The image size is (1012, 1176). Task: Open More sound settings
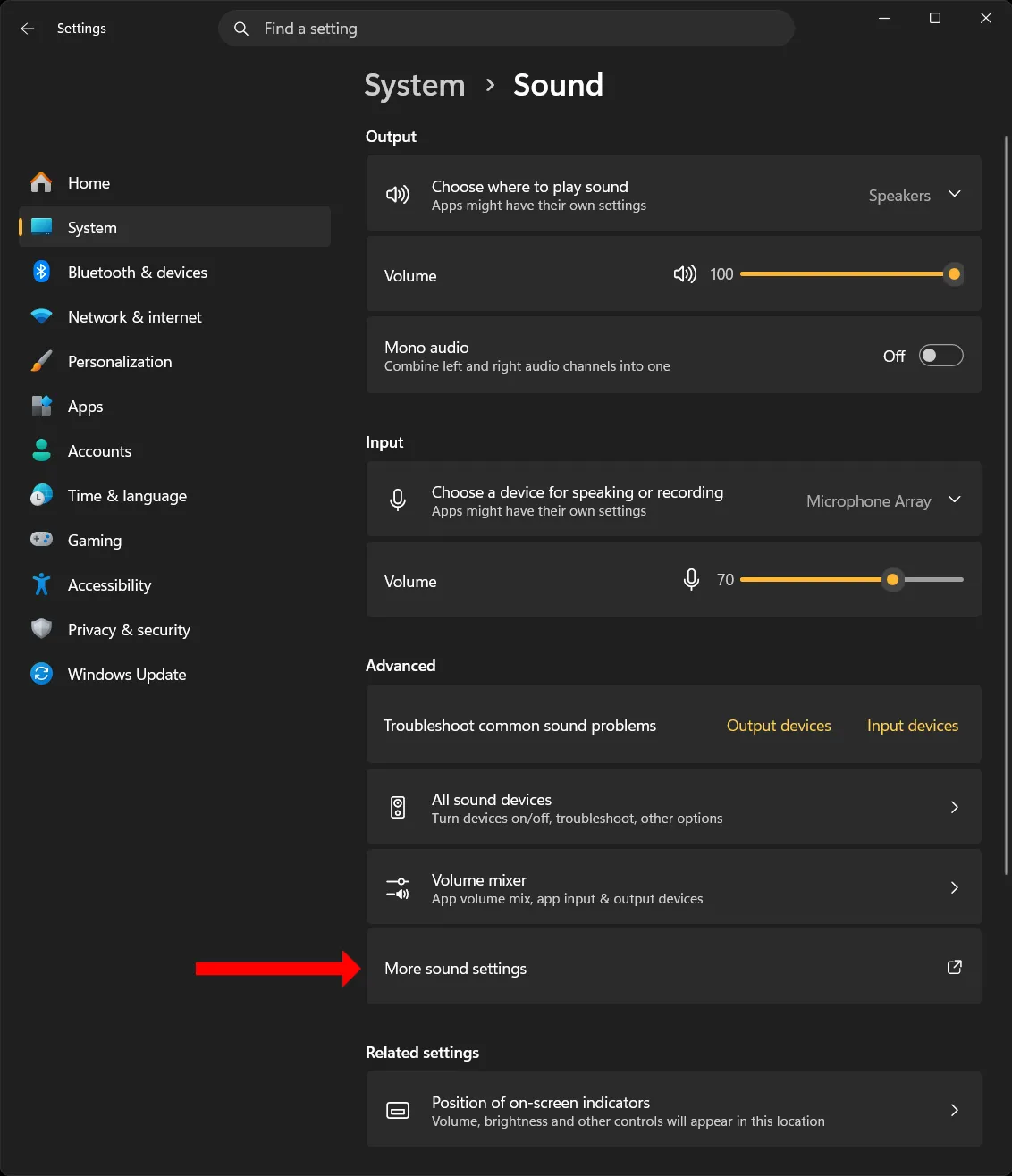click(674, 967)
